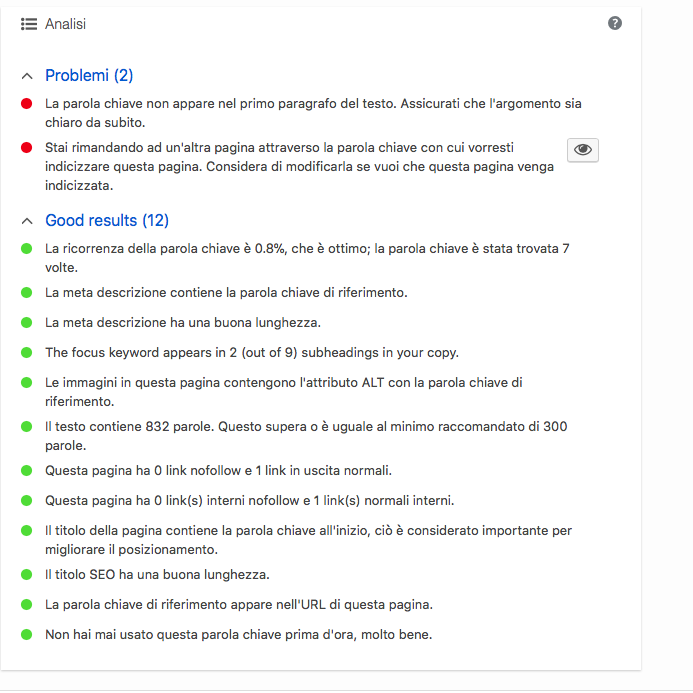Toggle the eye highlight button for keyword link

[x=583, y=150]
